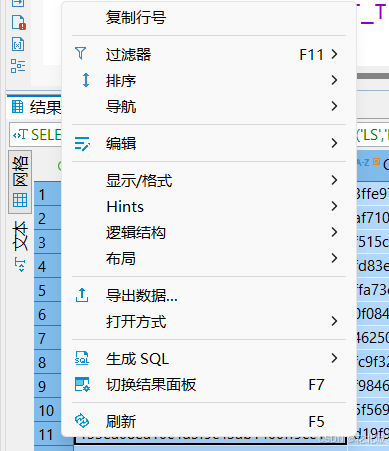Select row number 7 header
This screenshot has height=451, width=389.
point(48,338)
